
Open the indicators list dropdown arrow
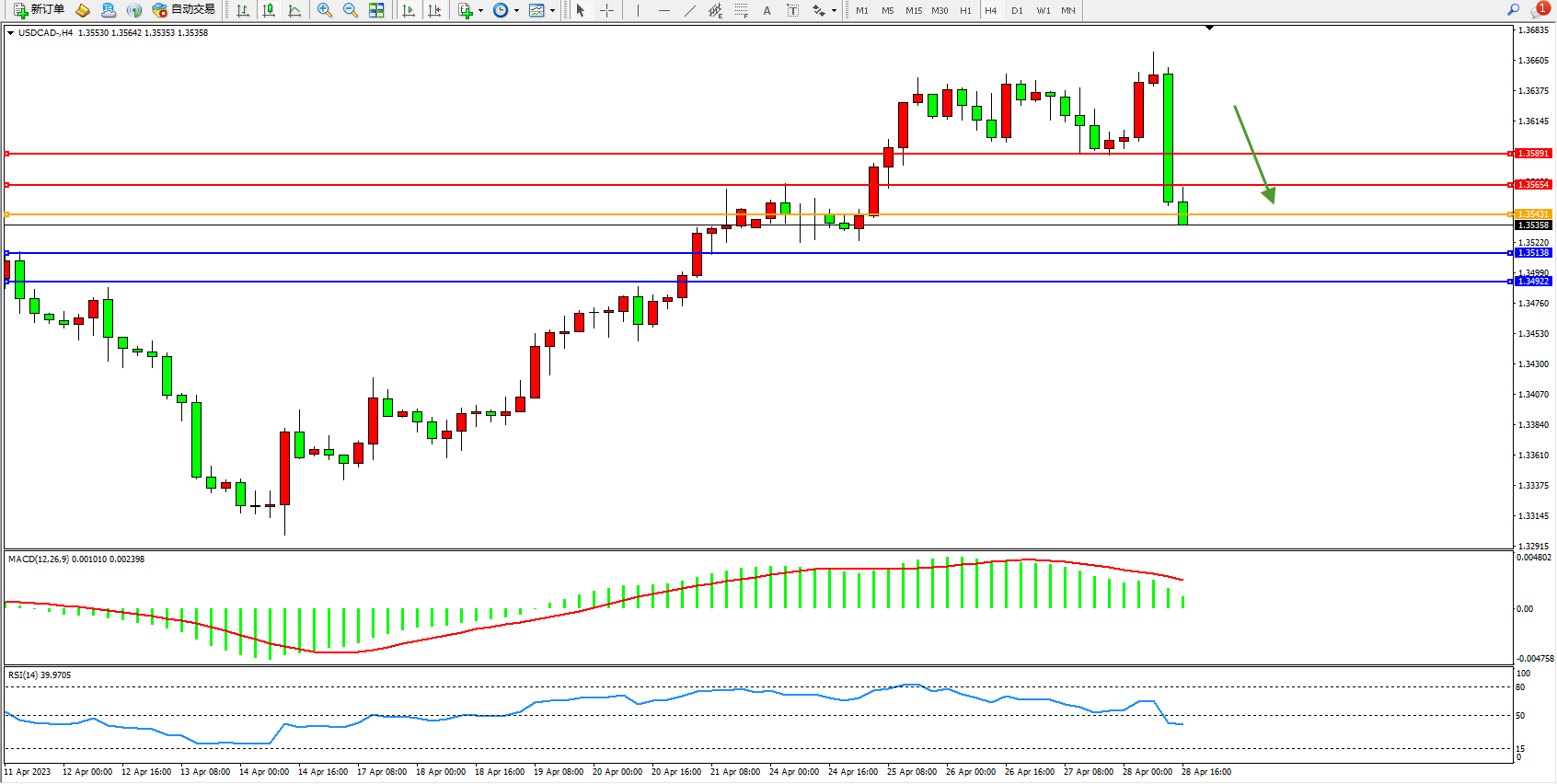(481, 11)
